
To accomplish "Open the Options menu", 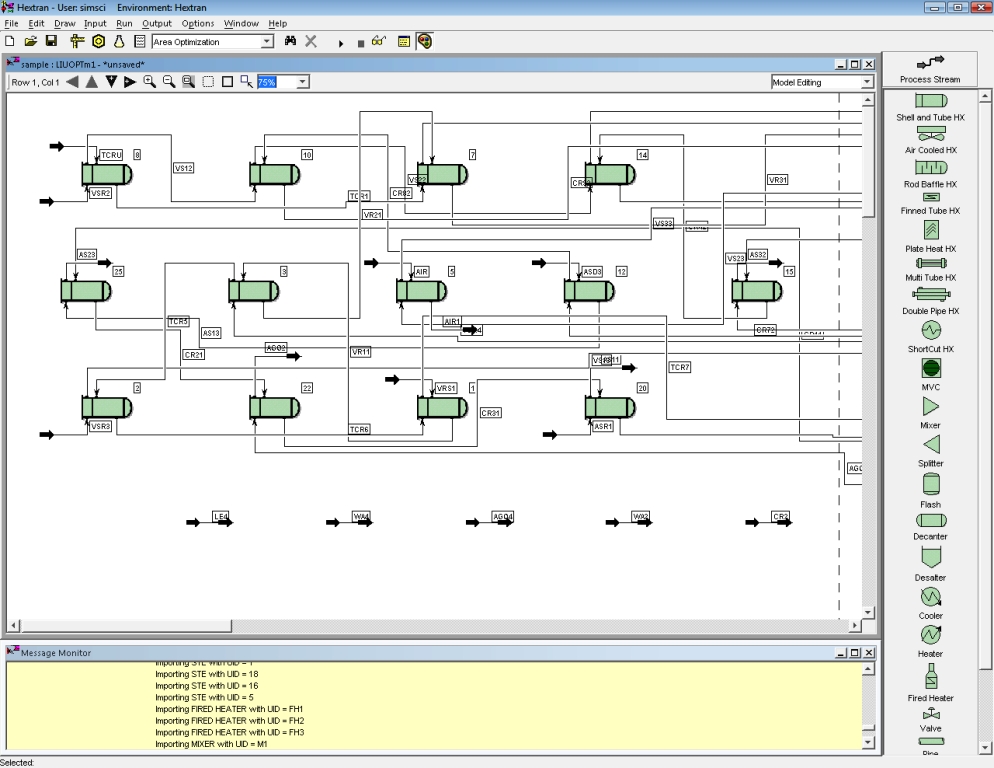I will point(198,23).
